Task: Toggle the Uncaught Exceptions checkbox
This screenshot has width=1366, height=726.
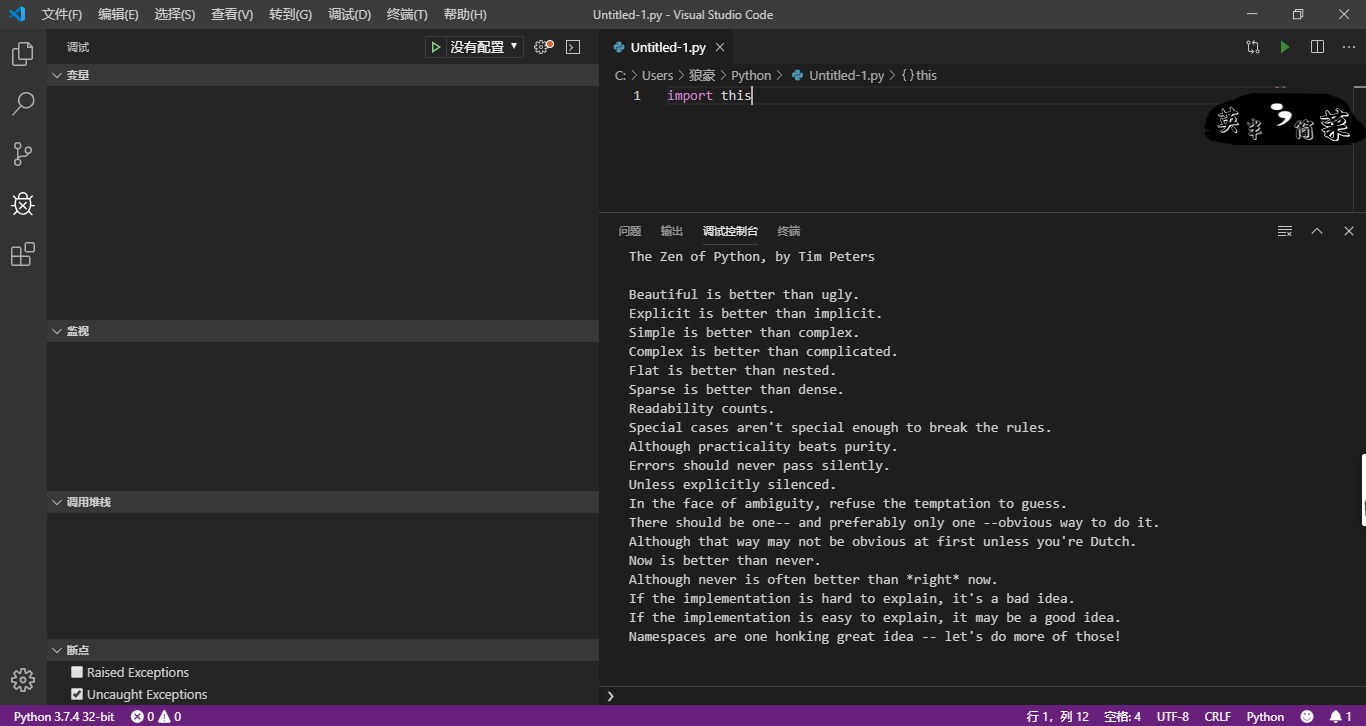Action: coord(77,694)
